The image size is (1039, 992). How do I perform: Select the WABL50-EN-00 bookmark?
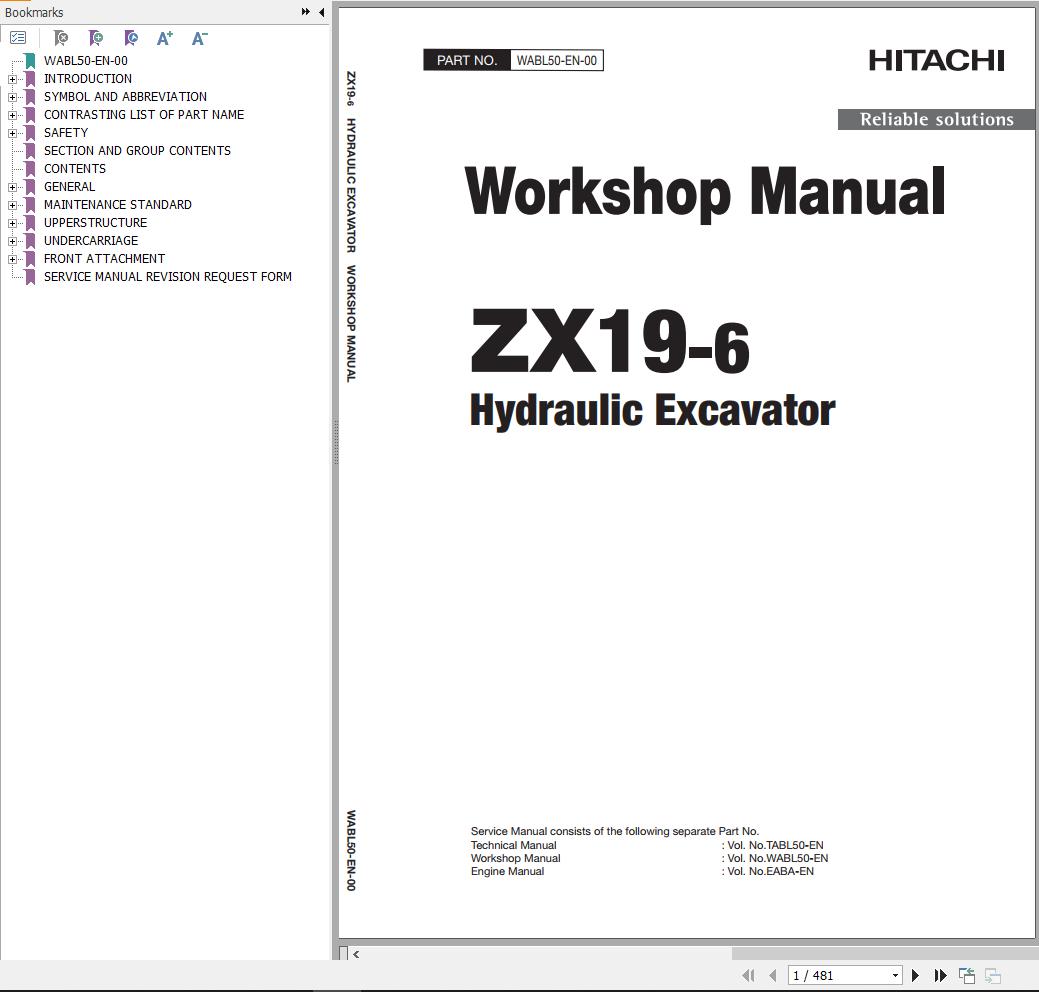(85, 61)
